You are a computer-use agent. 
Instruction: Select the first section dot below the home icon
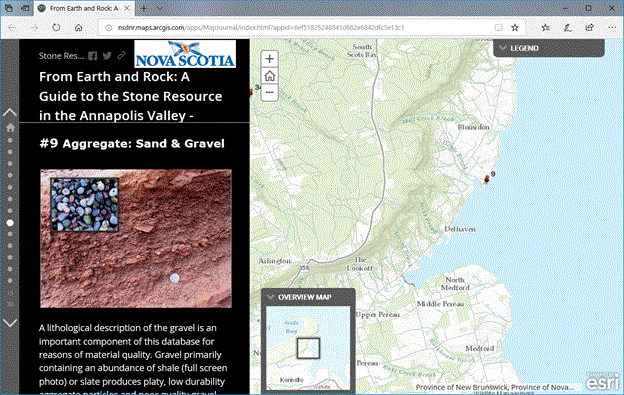10,140
